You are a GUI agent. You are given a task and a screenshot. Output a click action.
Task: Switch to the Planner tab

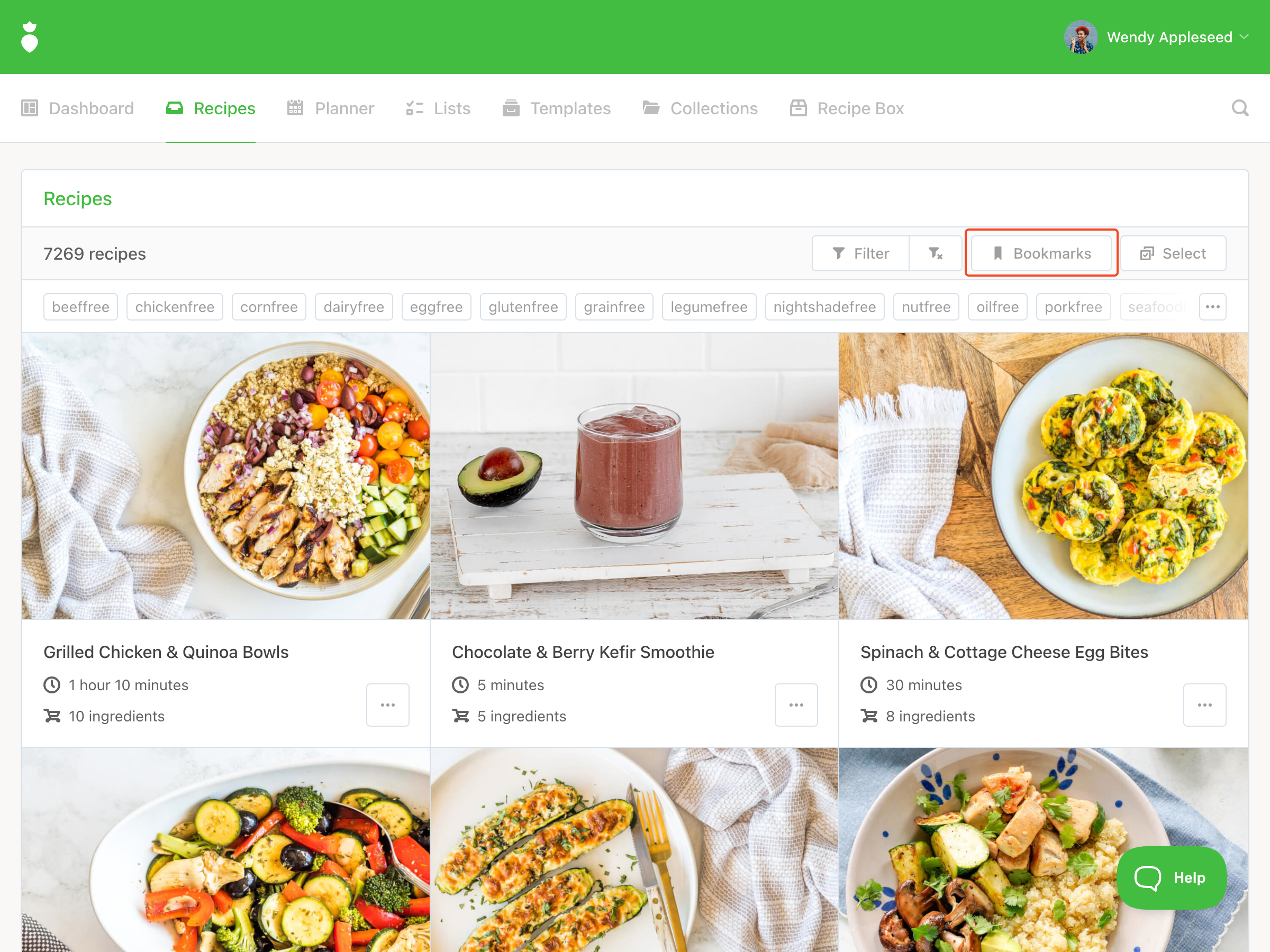click(330, 108)
